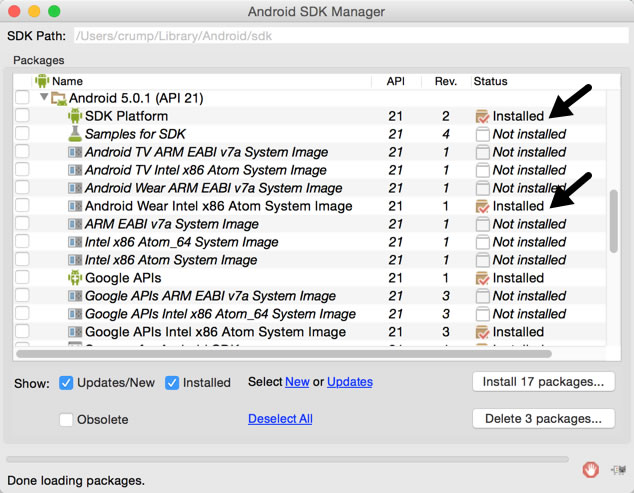Check the Android Wear Intel x86 Atom checkbox
Screen dimensions: 634x493
[22, 205]
